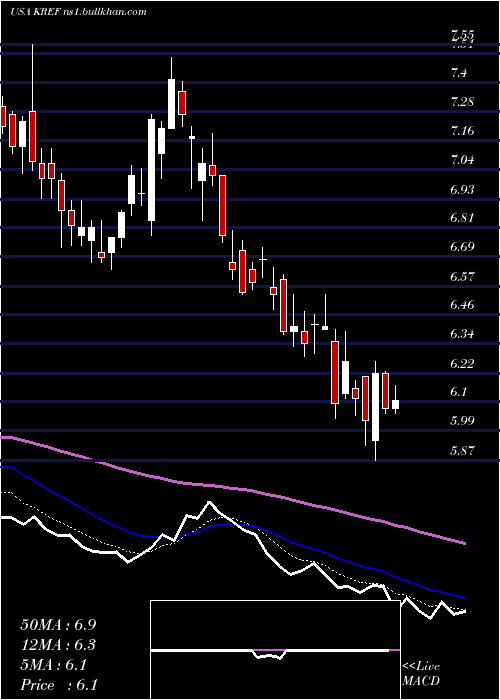Click the 6.1 price axis label
The height and width of the screenshot is (700, 500).
459,392
